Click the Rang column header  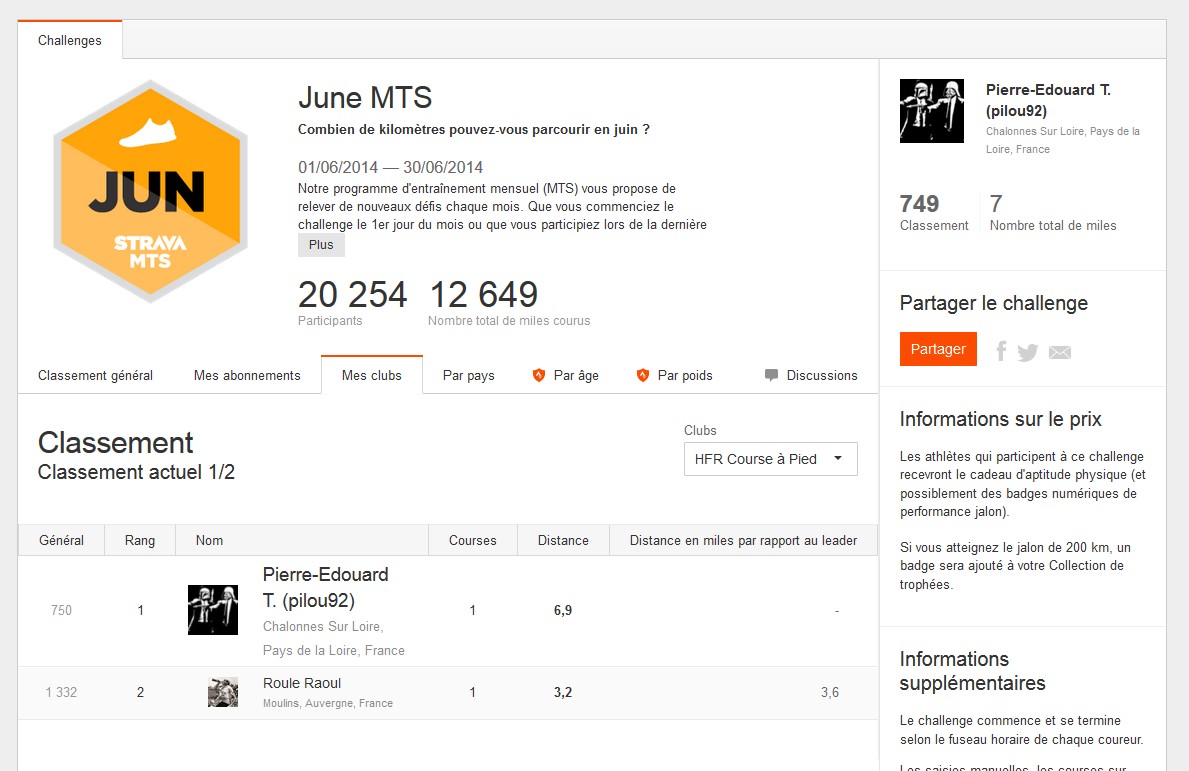point(140,541)
